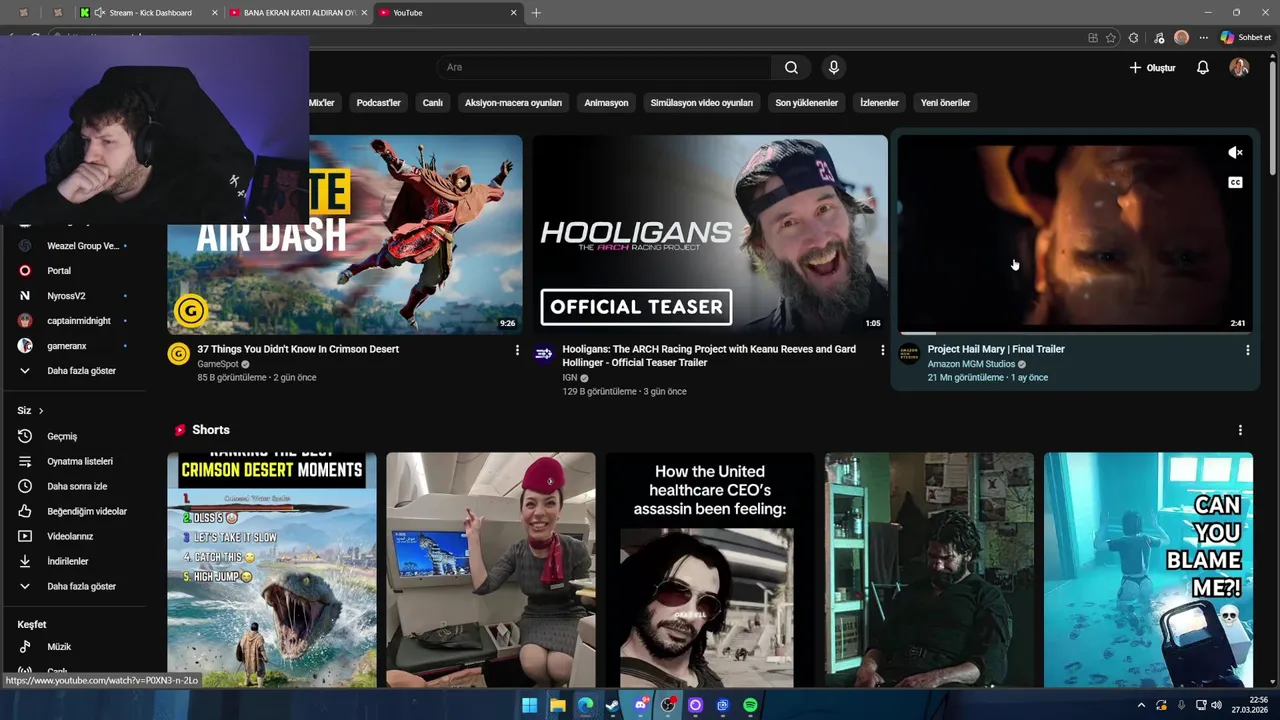Open the Crimson Desert Moments short
The width and height of the screenshot is (1280, 720).
tap(272, 570)
